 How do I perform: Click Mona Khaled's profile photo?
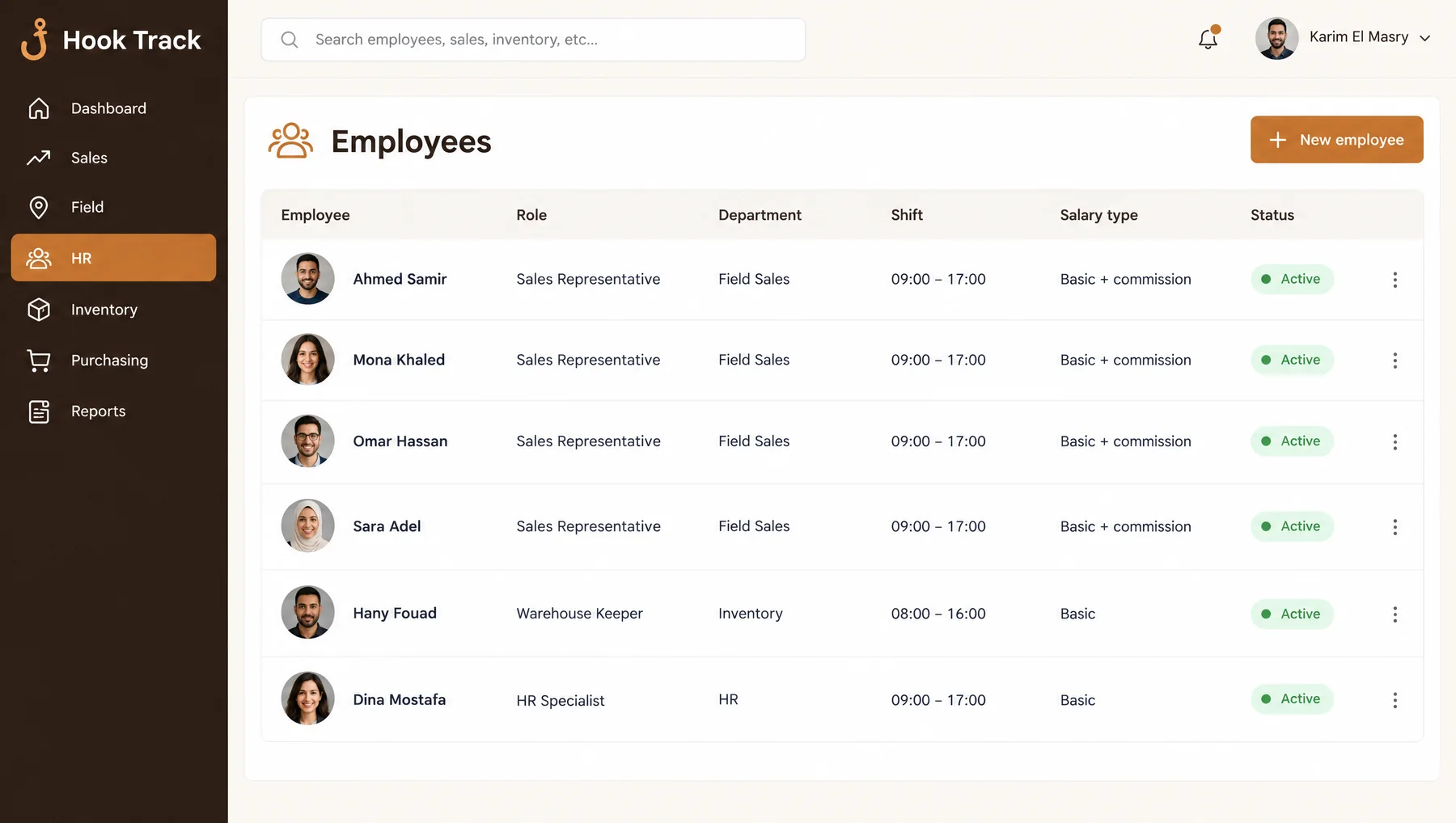(307, 360)
